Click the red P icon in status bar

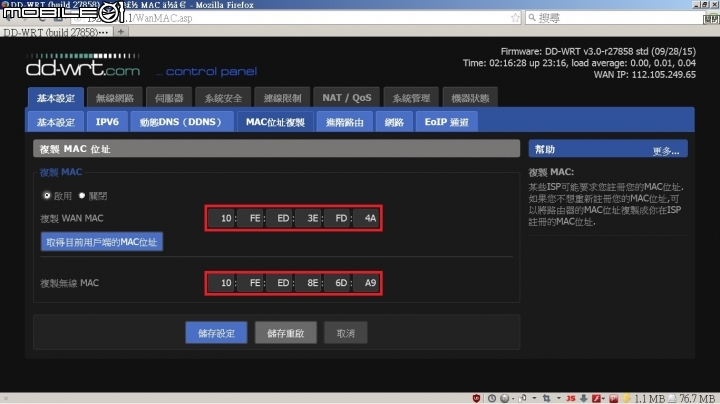614,398
